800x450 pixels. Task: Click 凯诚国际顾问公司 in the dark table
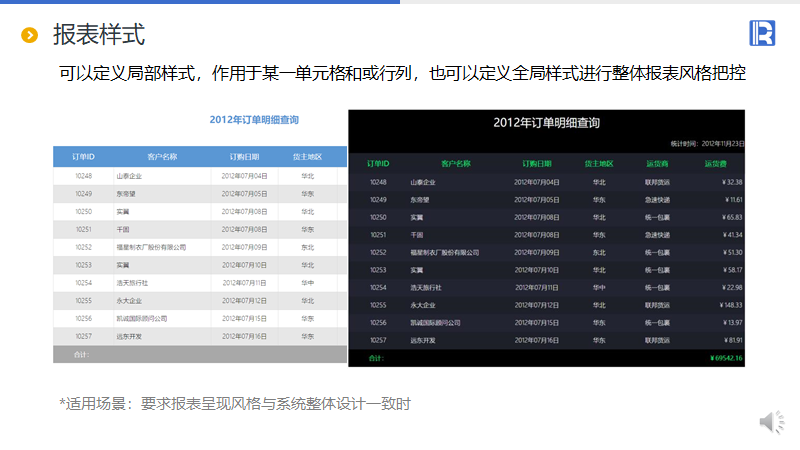pyautogui.click(x=435, y=323)
